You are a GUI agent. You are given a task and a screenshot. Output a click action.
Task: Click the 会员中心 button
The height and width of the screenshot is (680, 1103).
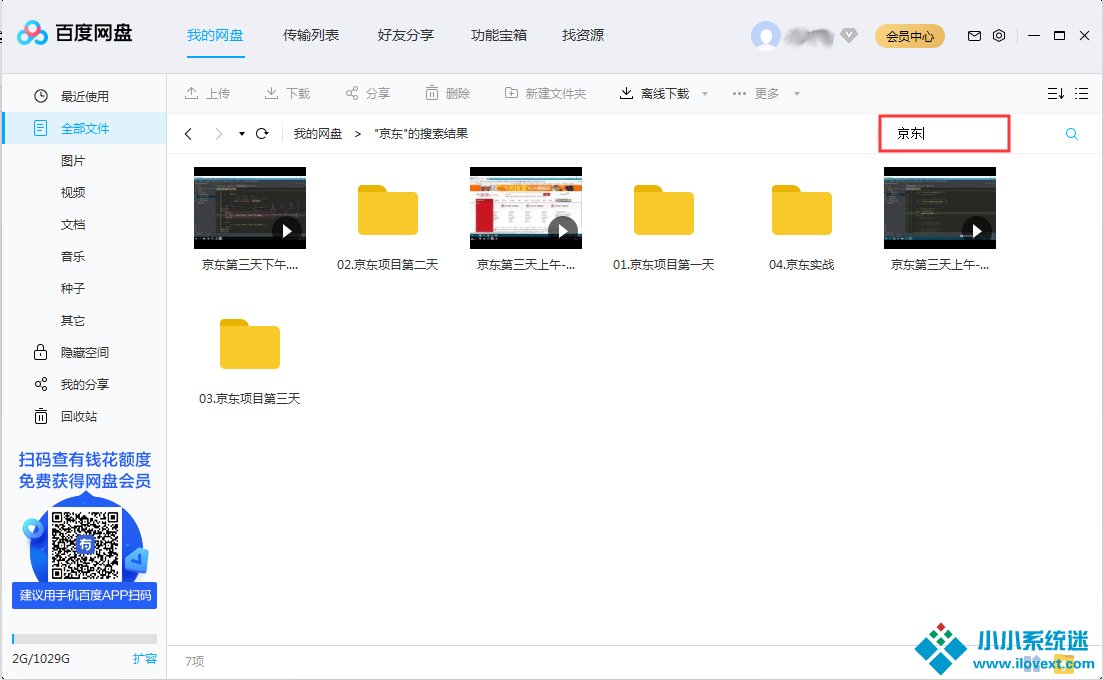click(910, 36)
